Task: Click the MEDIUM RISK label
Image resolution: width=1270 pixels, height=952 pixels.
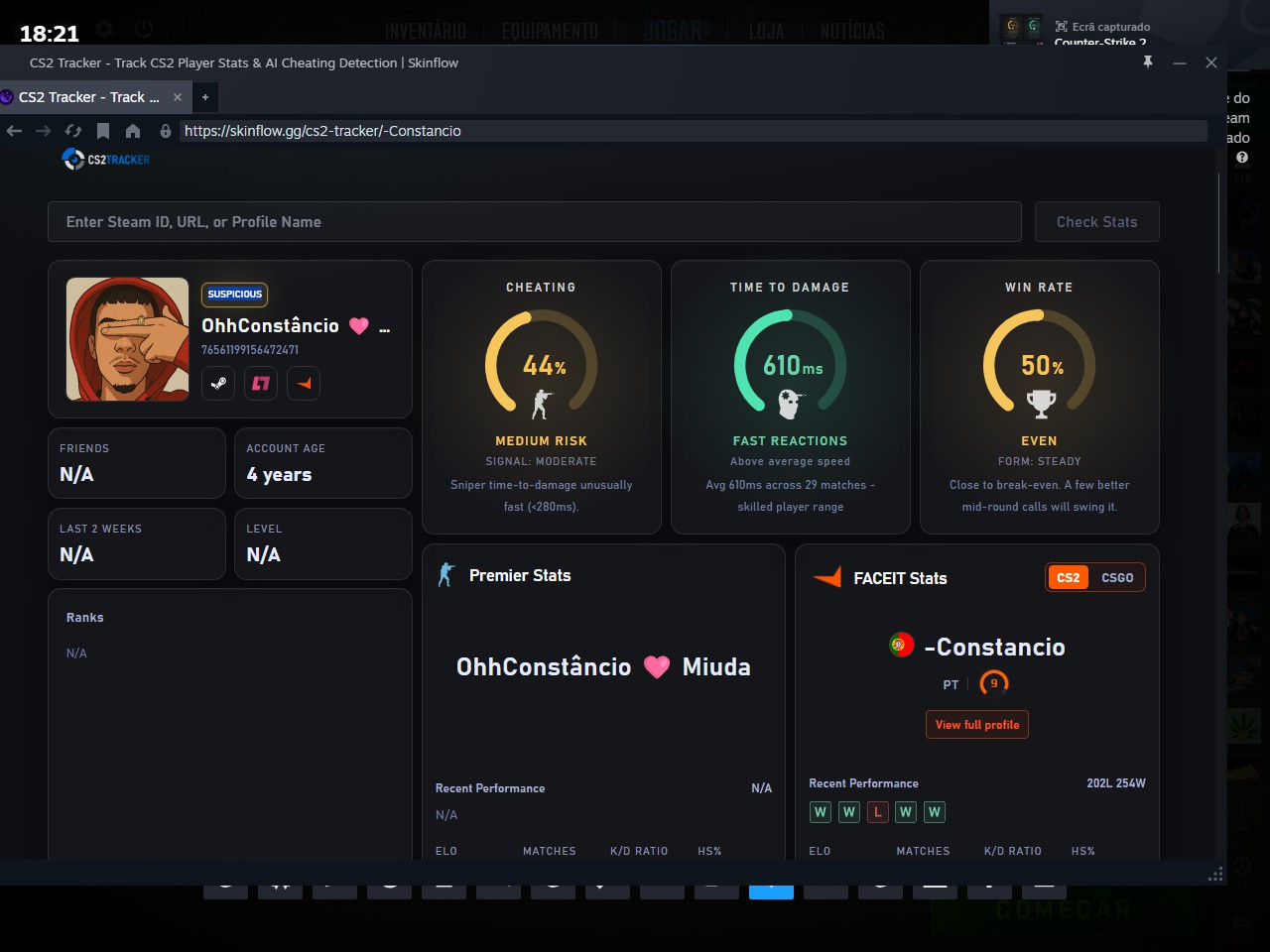Action: [542, 441]
